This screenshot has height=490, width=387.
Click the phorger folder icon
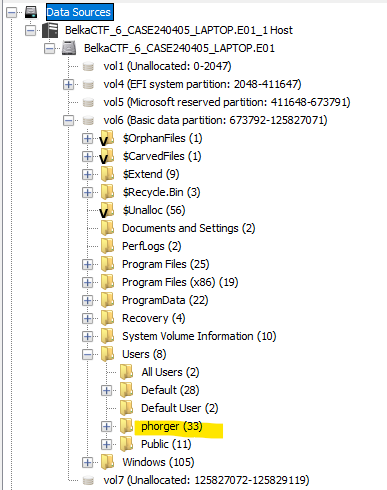click(x=126, y=426)
